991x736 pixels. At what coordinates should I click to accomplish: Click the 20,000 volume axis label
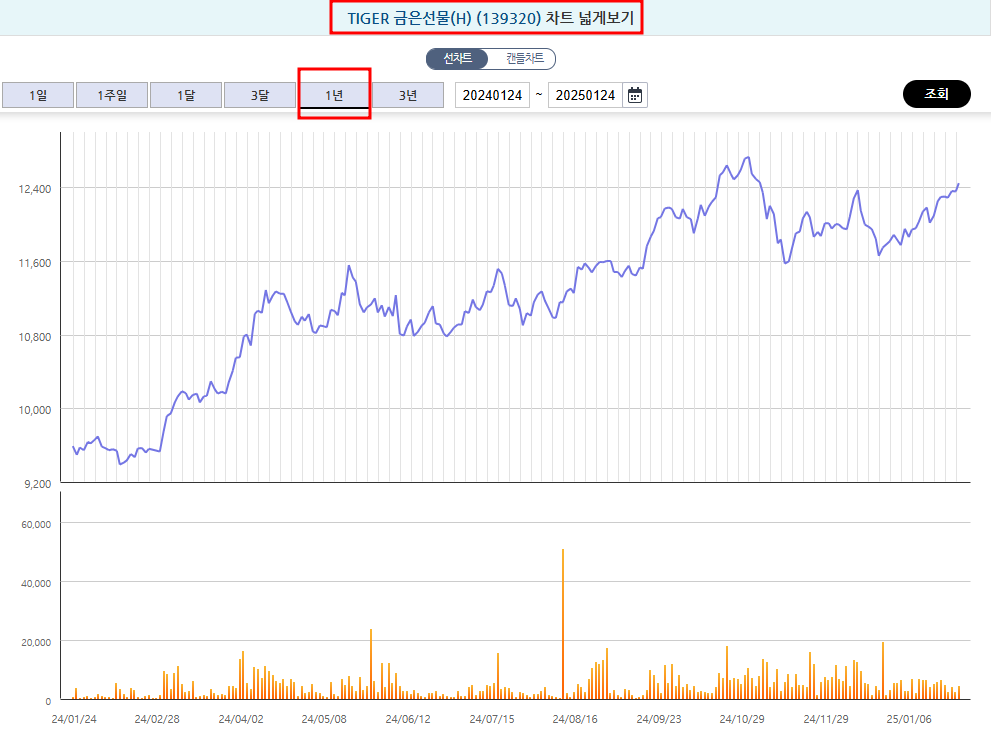point(36,642)
